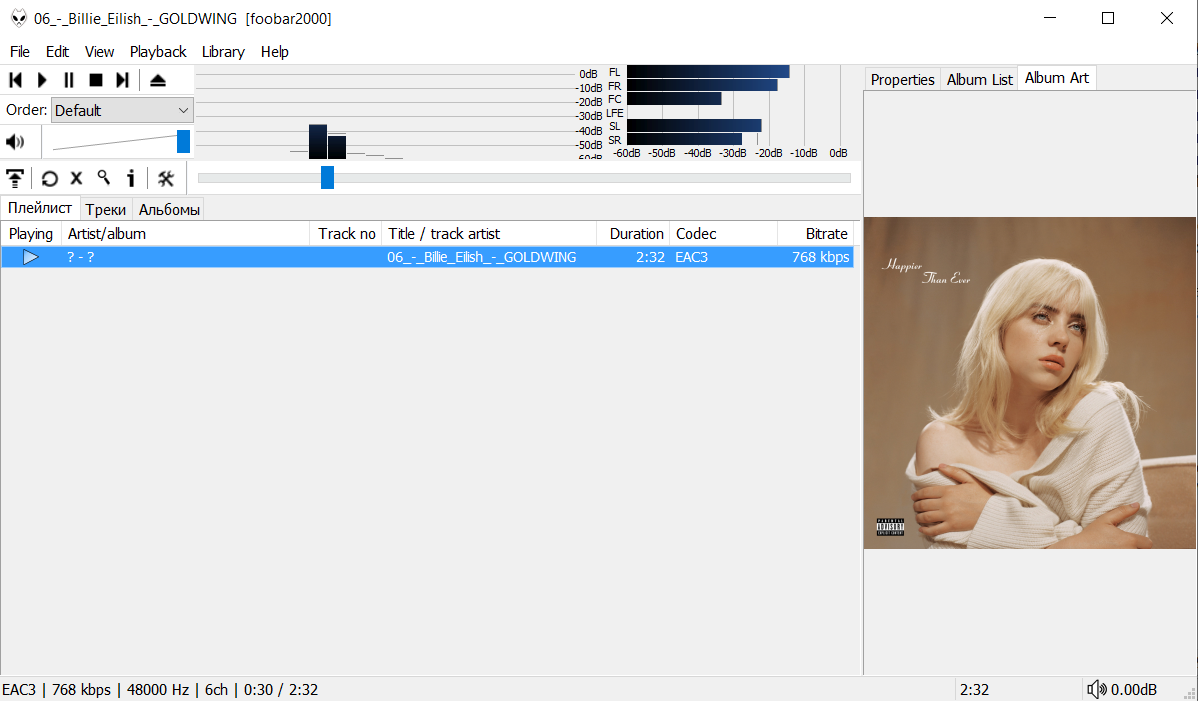The width and height of the screenshot is (1198, 701).
Task: Click the status bar 2:32 total time
Action: click(x=974, y=690)
